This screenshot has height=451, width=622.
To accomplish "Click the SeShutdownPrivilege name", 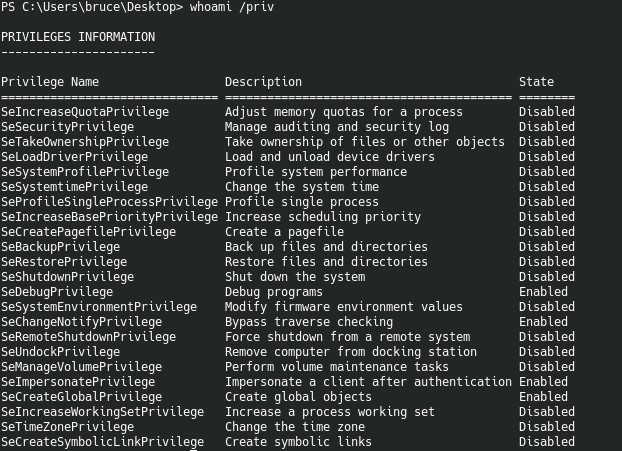I will (x=68, y=277).
